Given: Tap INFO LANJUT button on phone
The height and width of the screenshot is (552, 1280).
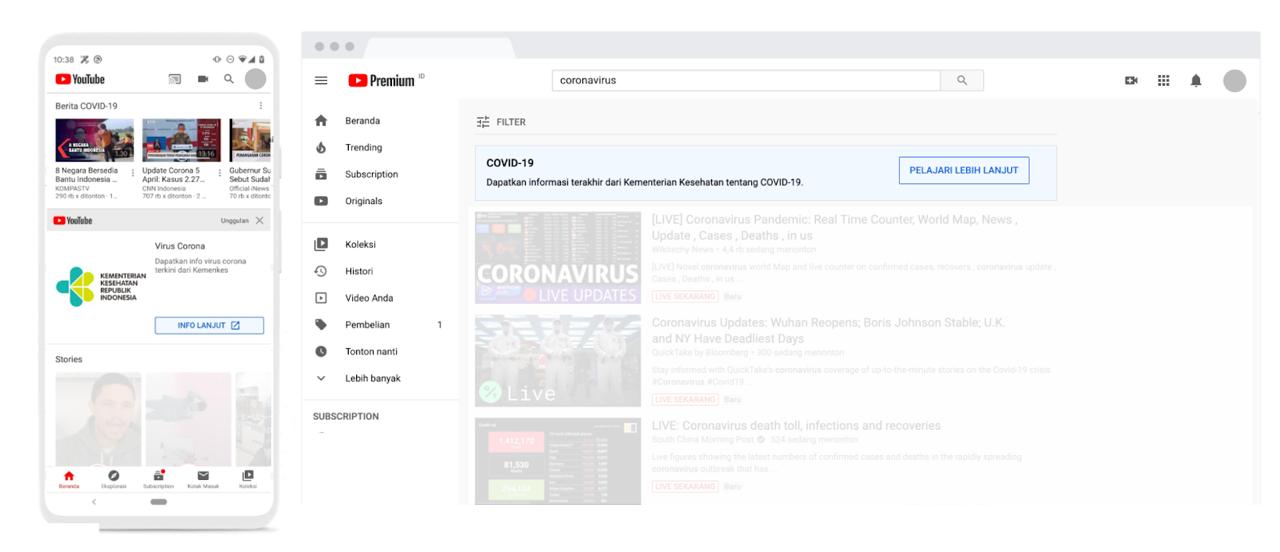Looking at the screenshot, I should click(x=209, y=325).
